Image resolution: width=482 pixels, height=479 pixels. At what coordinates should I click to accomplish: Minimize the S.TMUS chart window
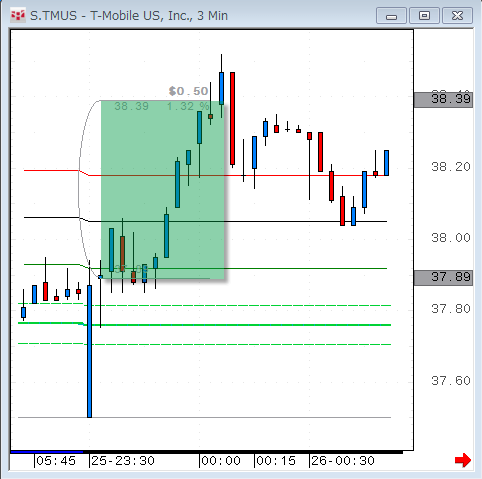click(391, 16)
